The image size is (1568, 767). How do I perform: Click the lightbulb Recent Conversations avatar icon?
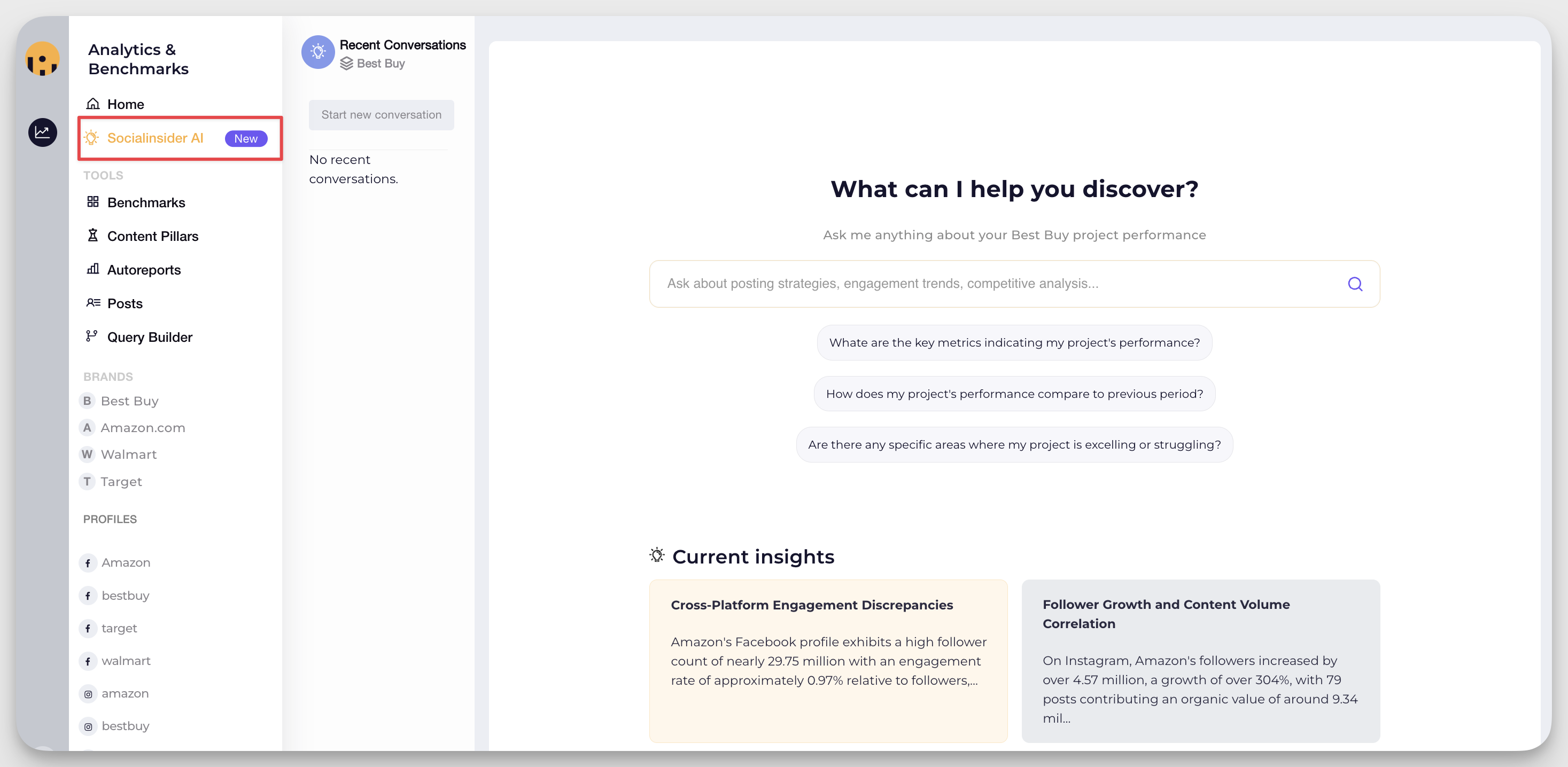(318, 52)
